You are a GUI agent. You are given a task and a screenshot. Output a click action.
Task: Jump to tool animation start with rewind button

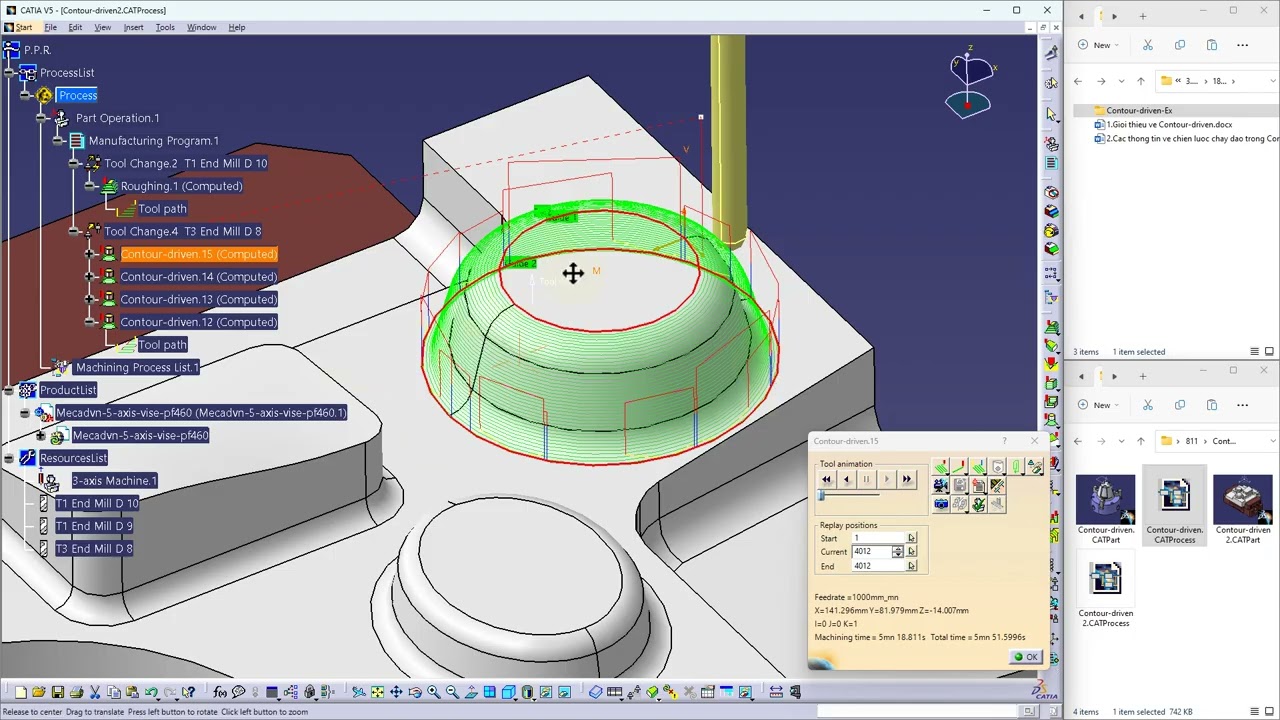(x=827, y=480)
